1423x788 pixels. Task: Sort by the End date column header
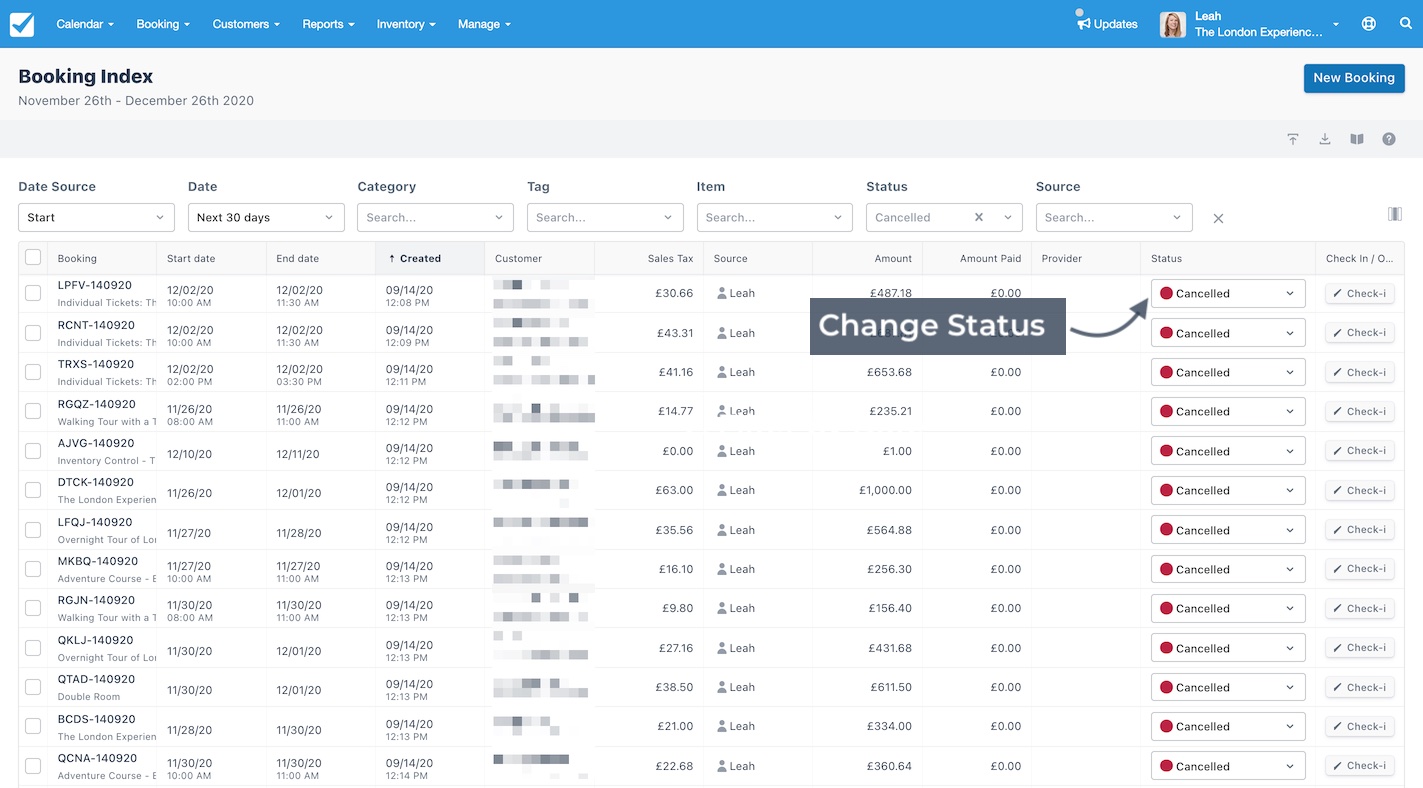pyautogui.click(x=321, y=258)
